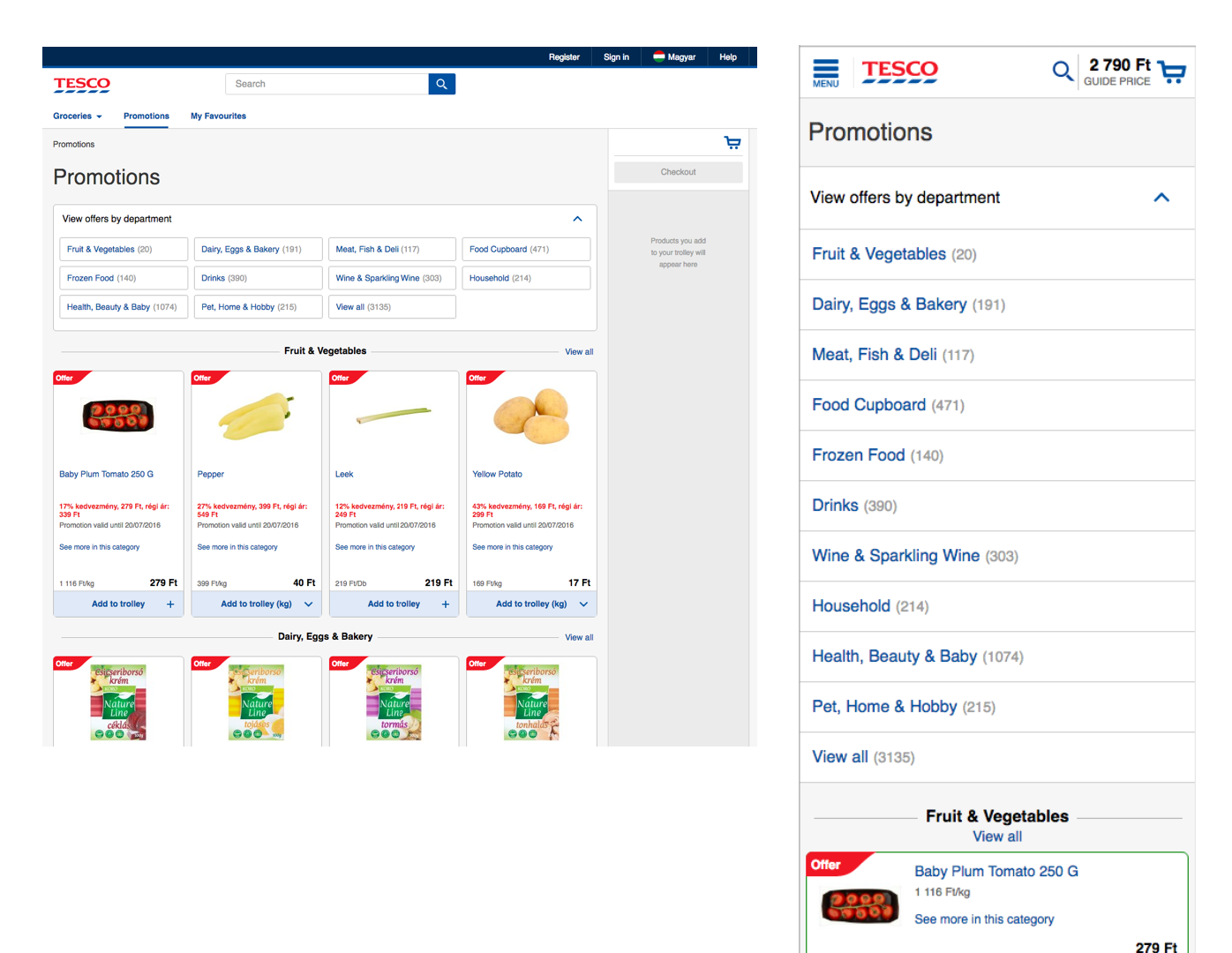The height and width of the screenshot is (953, 1232).
Task: Open Wine & Sparkling Wine (303) in mobile list
Action: coord(997,557)
